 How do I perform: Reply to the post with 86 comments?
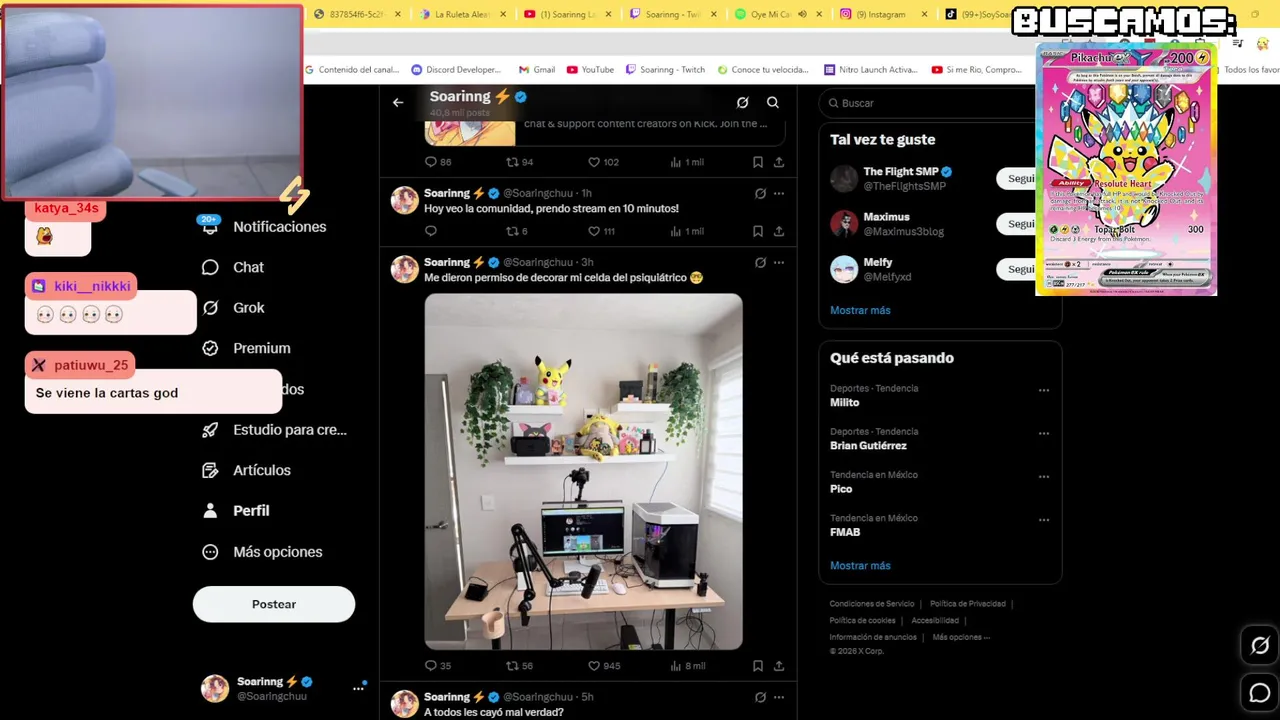click(438, 162)
